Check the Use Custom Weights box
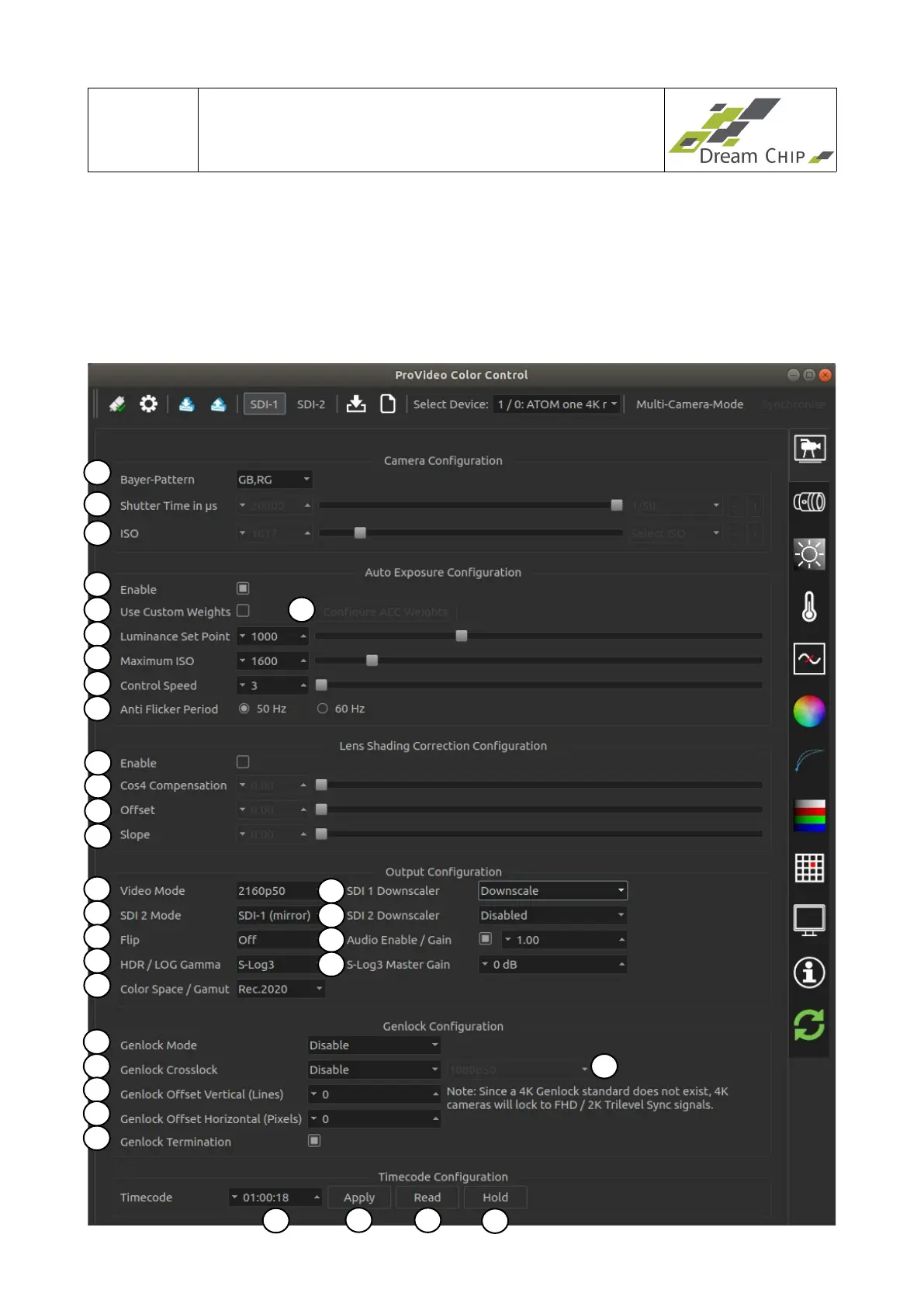The width and height of the screenshot is (924, 1307). (243, 611)
